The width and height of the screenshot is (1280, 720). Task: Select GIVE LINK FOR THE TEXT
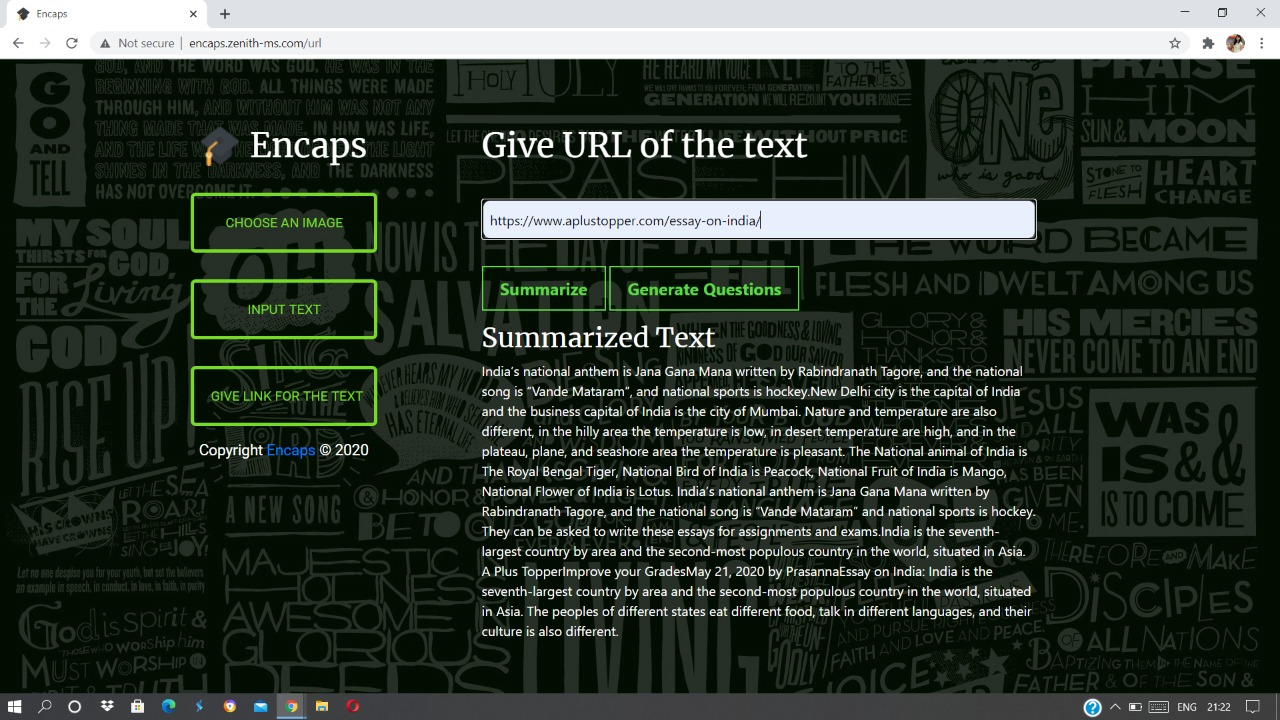[284, 396]
